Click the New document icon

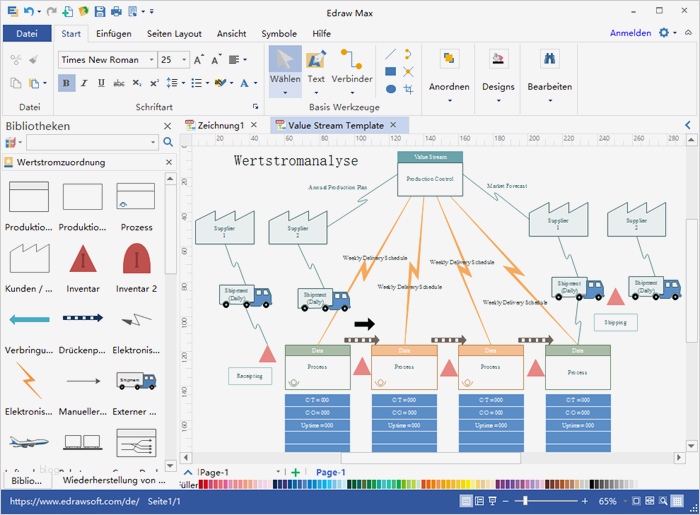[67, 12]
